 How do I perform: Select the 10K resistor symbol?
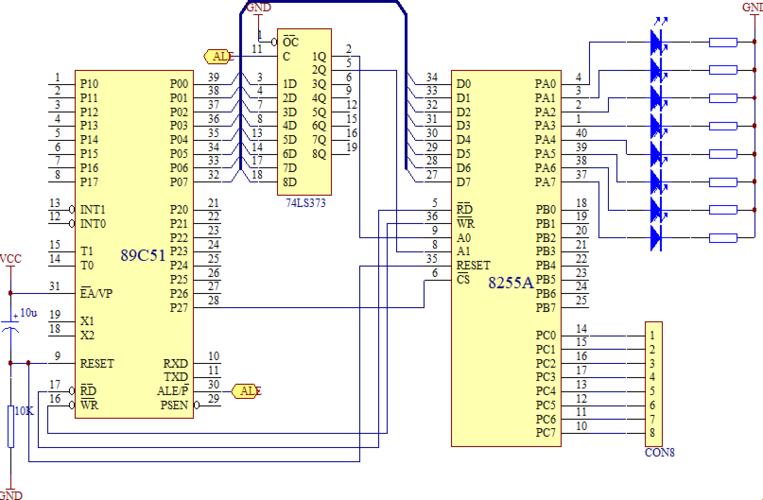point(11,427)
